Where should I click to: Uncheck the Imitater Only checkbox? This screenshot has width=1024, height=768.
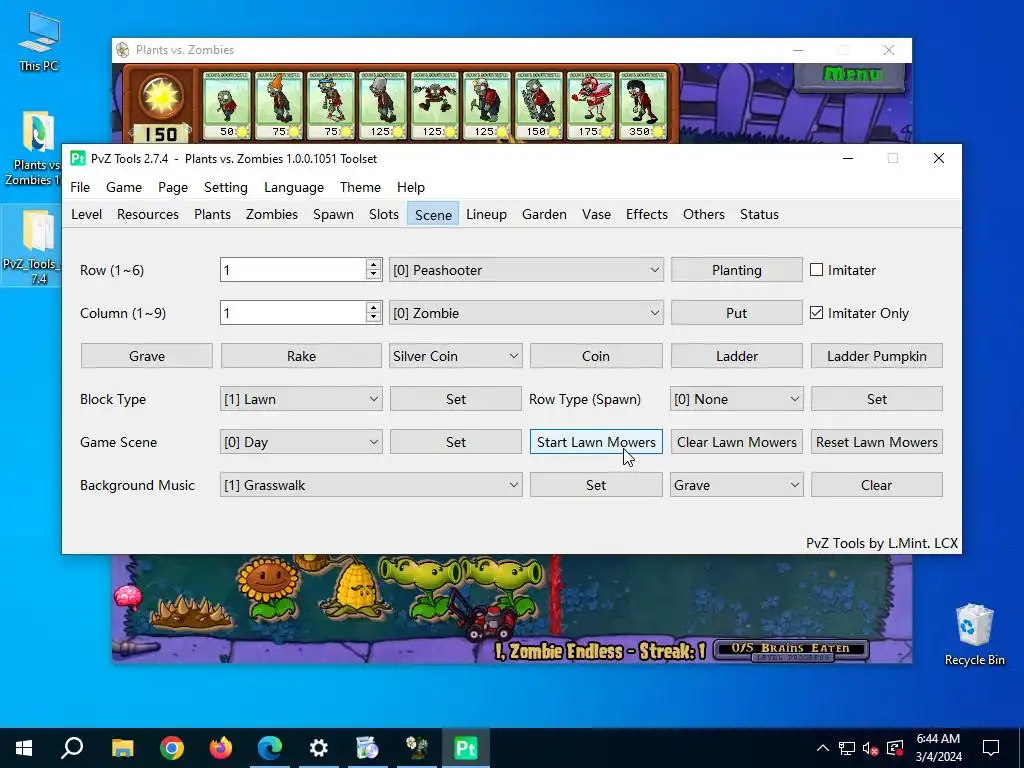point(816,313)
